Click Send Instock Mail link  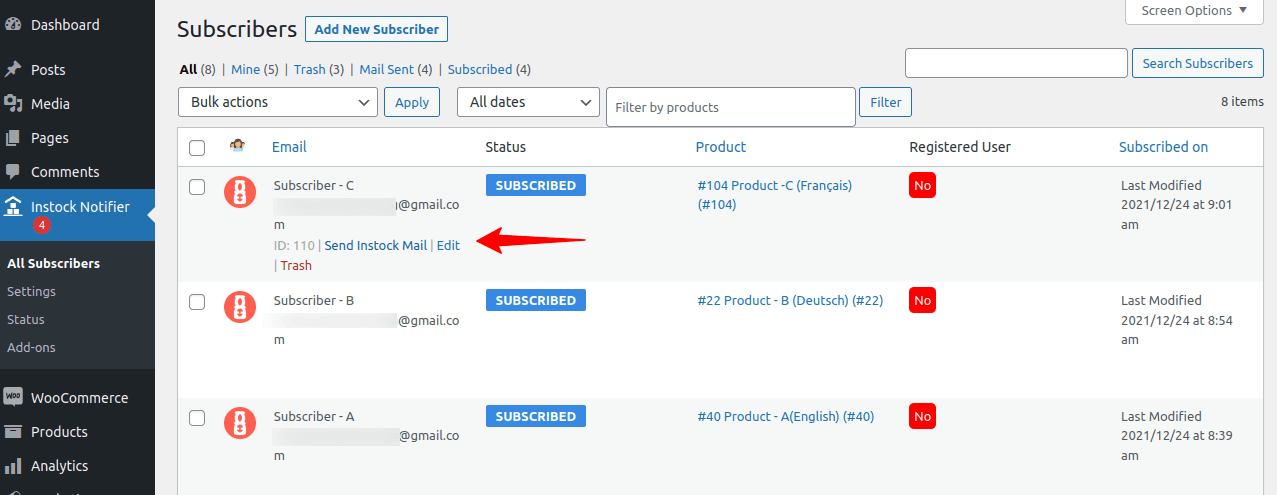[376, 246]
